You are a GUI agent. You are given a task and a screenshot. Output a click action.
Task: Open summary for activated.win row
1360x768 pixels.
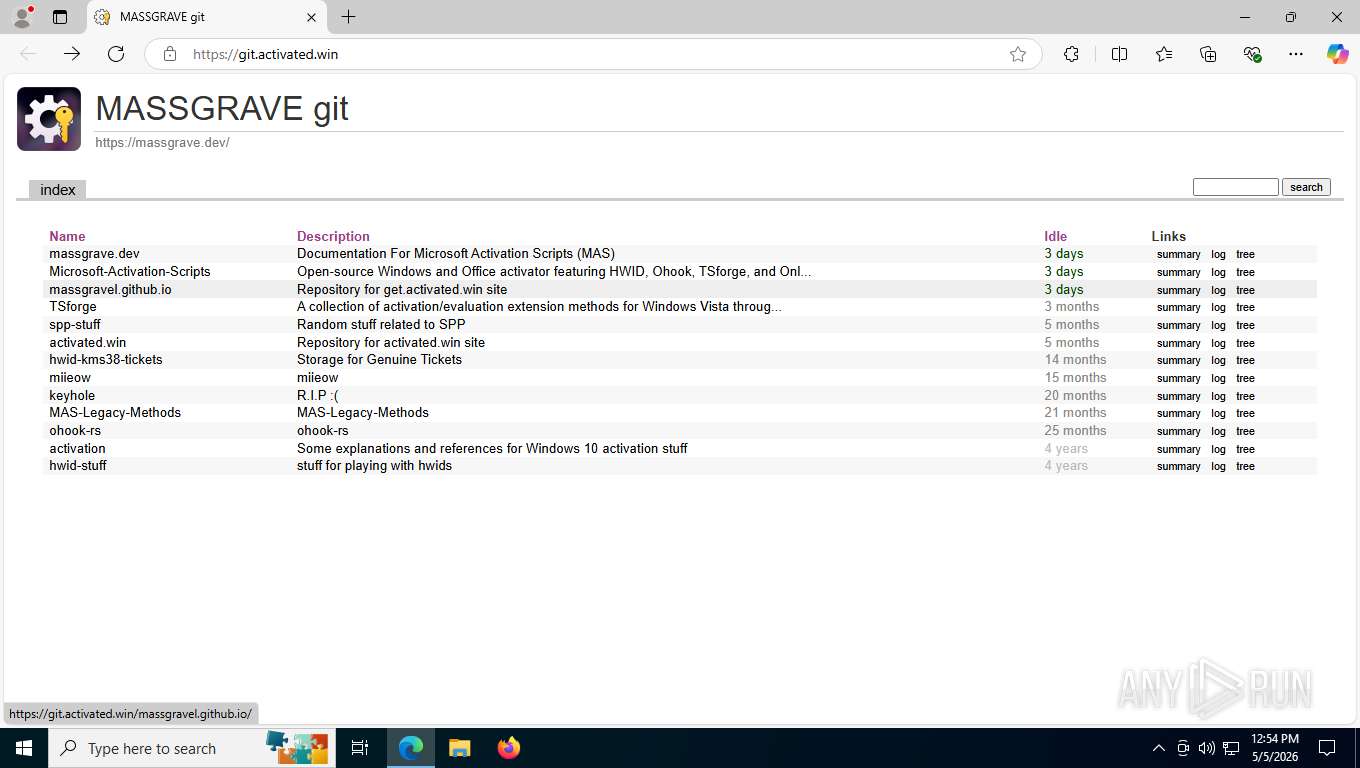pyautogui.click(x=1178, y=343)
